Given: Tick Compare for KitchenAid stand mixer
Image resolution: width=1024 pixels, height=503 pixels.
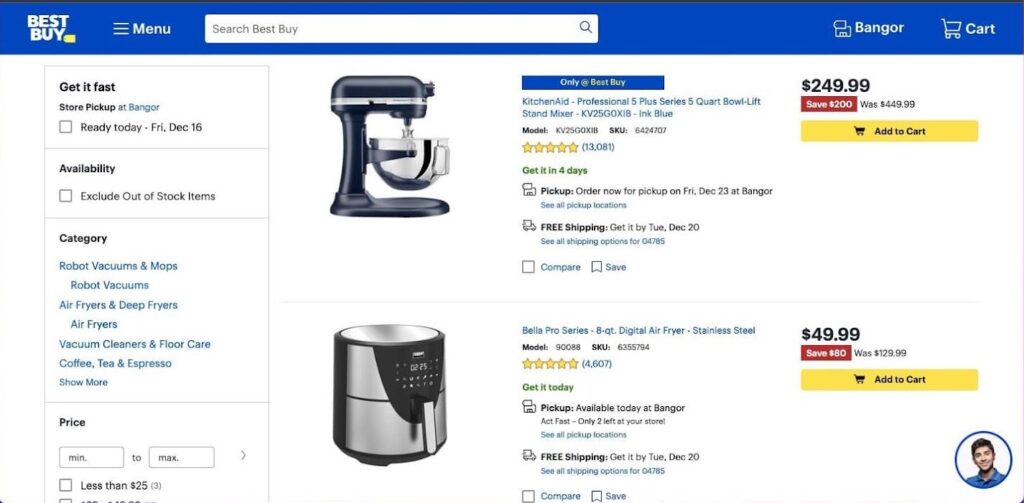Looking at the screenshot, I should click(x=528, y=267).
